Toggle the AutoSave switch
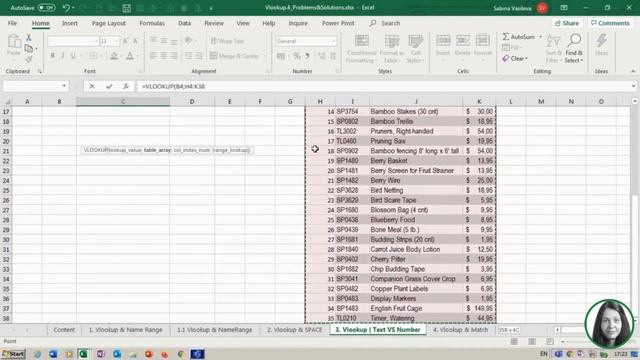 click(46, 8)
